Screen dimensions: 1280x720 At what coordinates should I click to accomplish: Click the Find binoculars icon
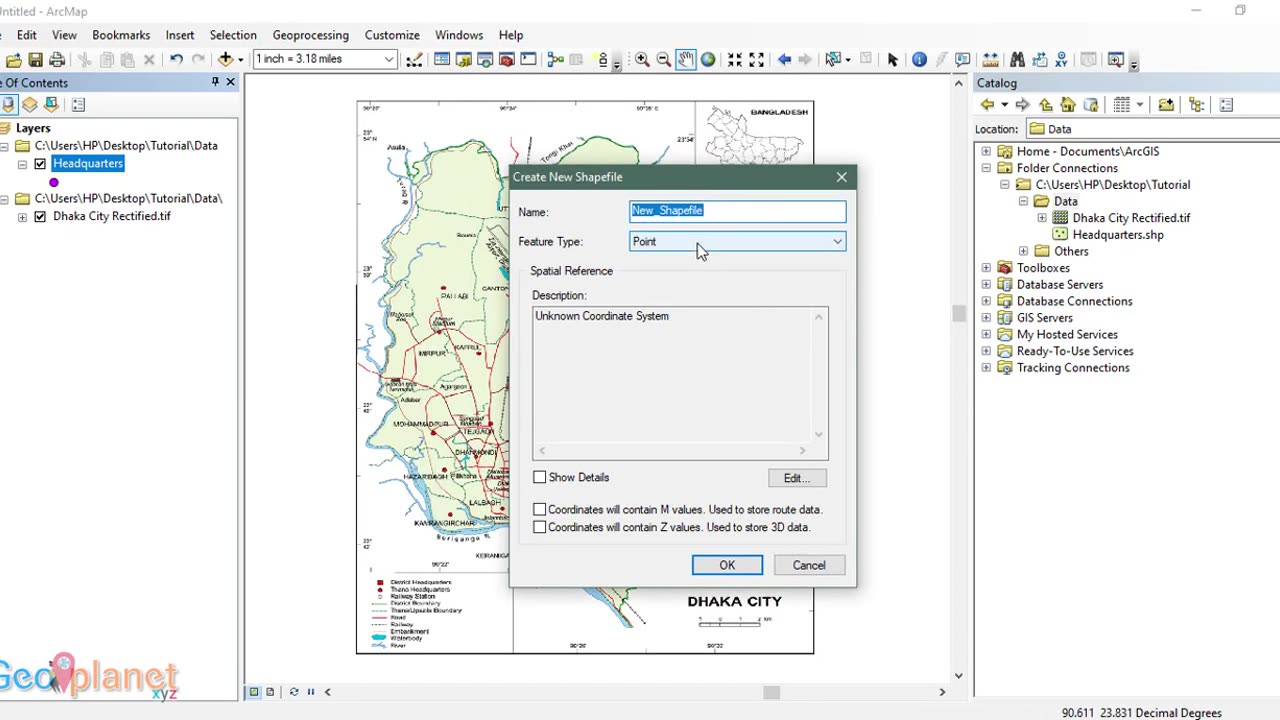tap(1017, 60)
